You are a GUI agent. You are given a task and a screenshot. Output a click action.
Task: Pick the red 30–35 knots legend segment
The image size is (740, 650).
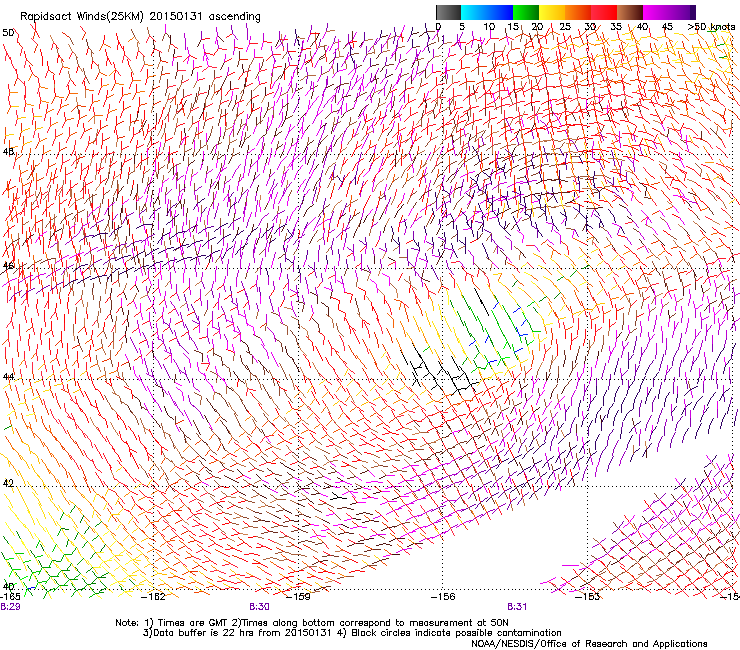[x=604, y=12]
